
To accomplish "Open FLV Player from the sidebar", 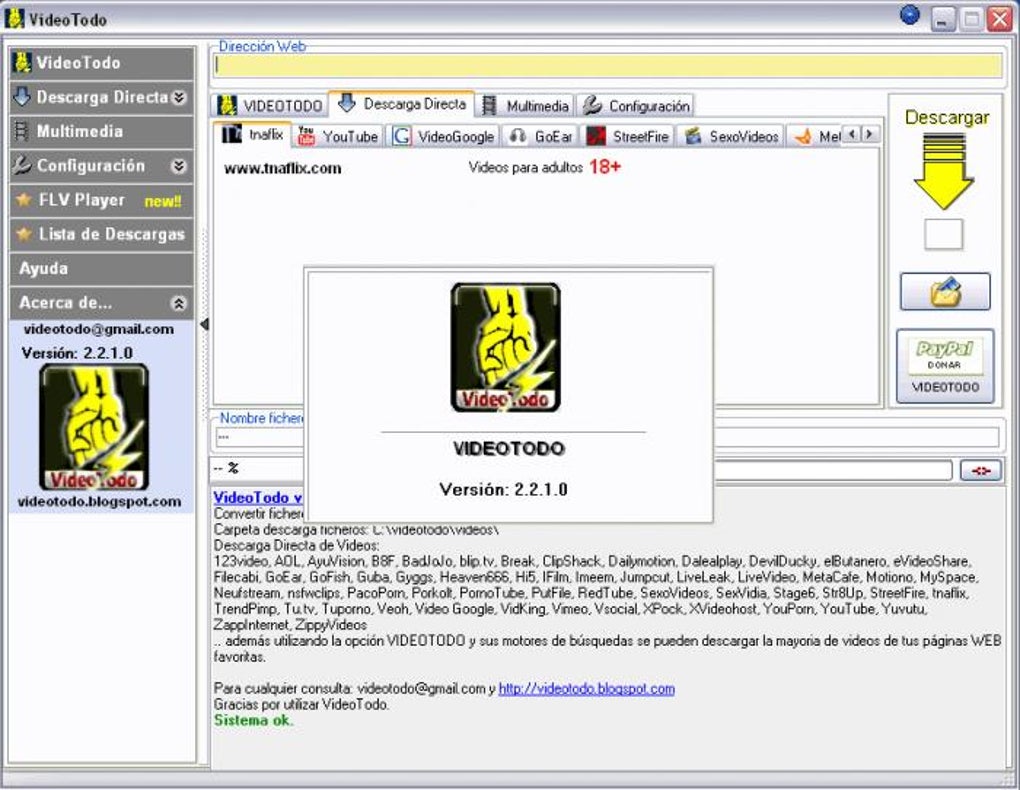I will click(102, 200).
